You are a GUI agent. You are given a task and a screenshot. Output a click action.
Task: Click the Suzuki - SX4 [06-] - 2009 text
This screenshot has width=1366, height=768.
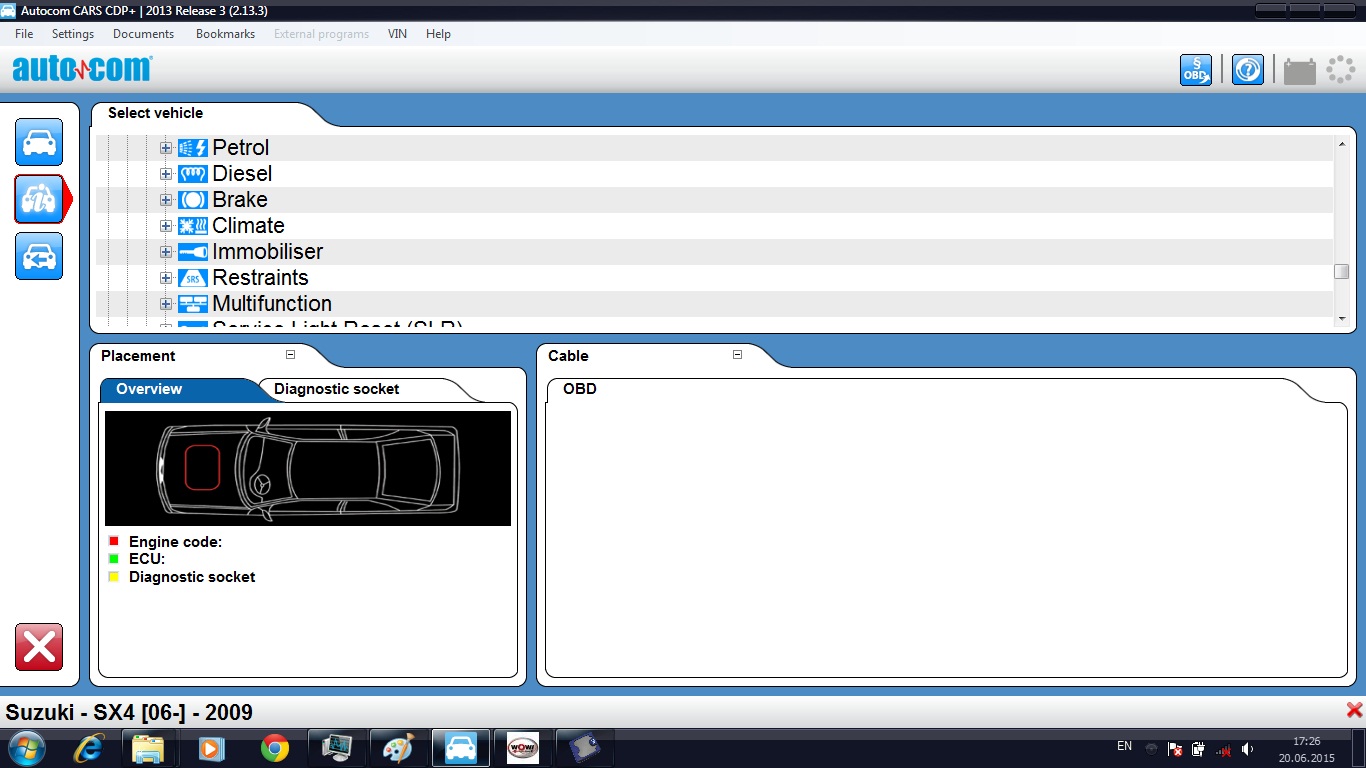tap(129, 713)
